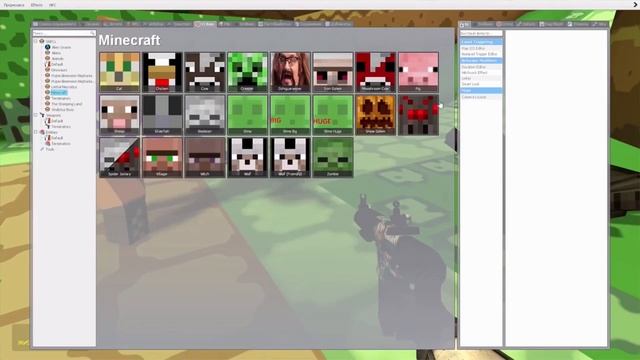Pick the Iron Golem NPC icon
640x360 pixels.
coord(333,72)
